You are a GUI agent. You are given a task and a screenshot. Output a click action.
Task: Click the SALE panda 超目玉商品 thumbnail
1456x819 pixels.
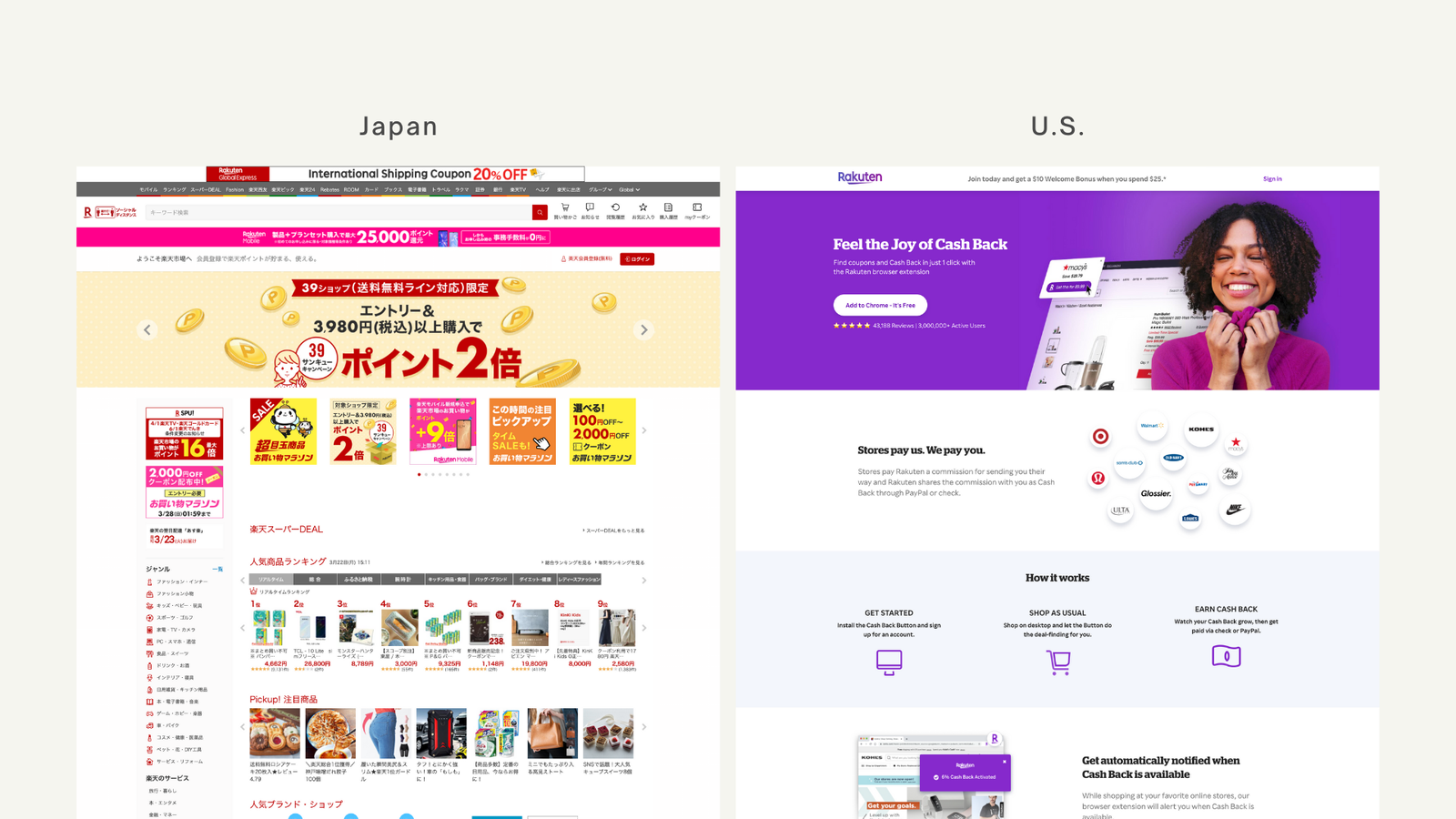coord(283,431)
